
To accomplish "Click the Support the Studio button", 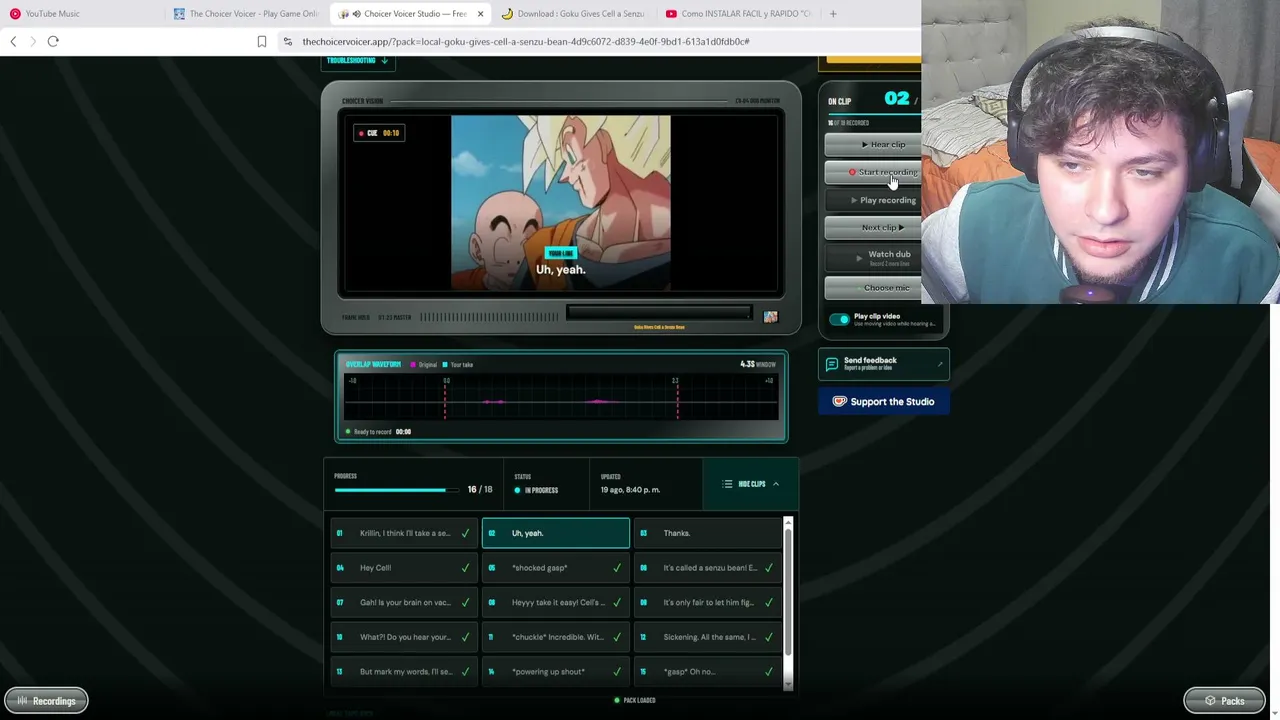I will (883, 402).
